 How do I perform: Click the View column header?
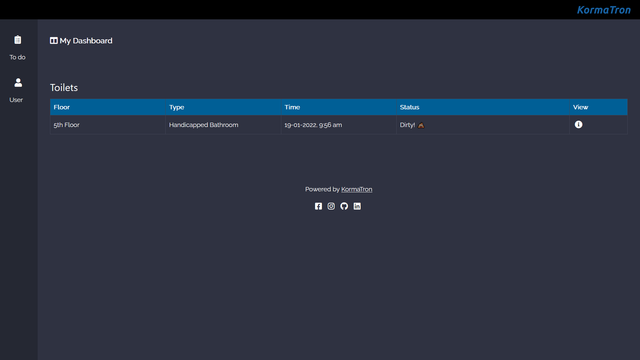coord(598,107)
